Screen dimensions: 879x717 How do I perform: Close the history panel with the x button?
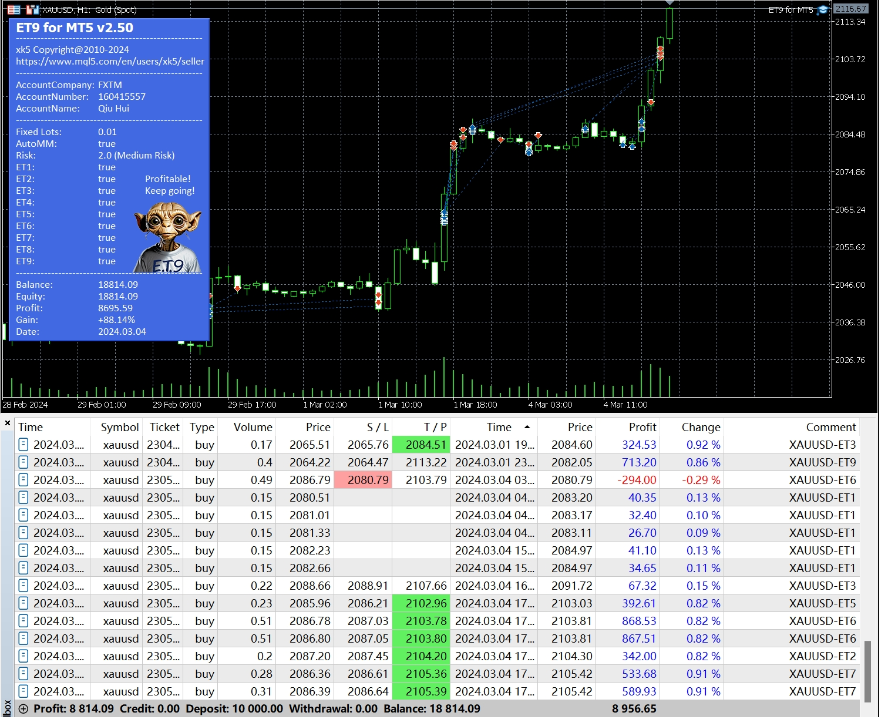pyautogui.click(x=7, y=423)
